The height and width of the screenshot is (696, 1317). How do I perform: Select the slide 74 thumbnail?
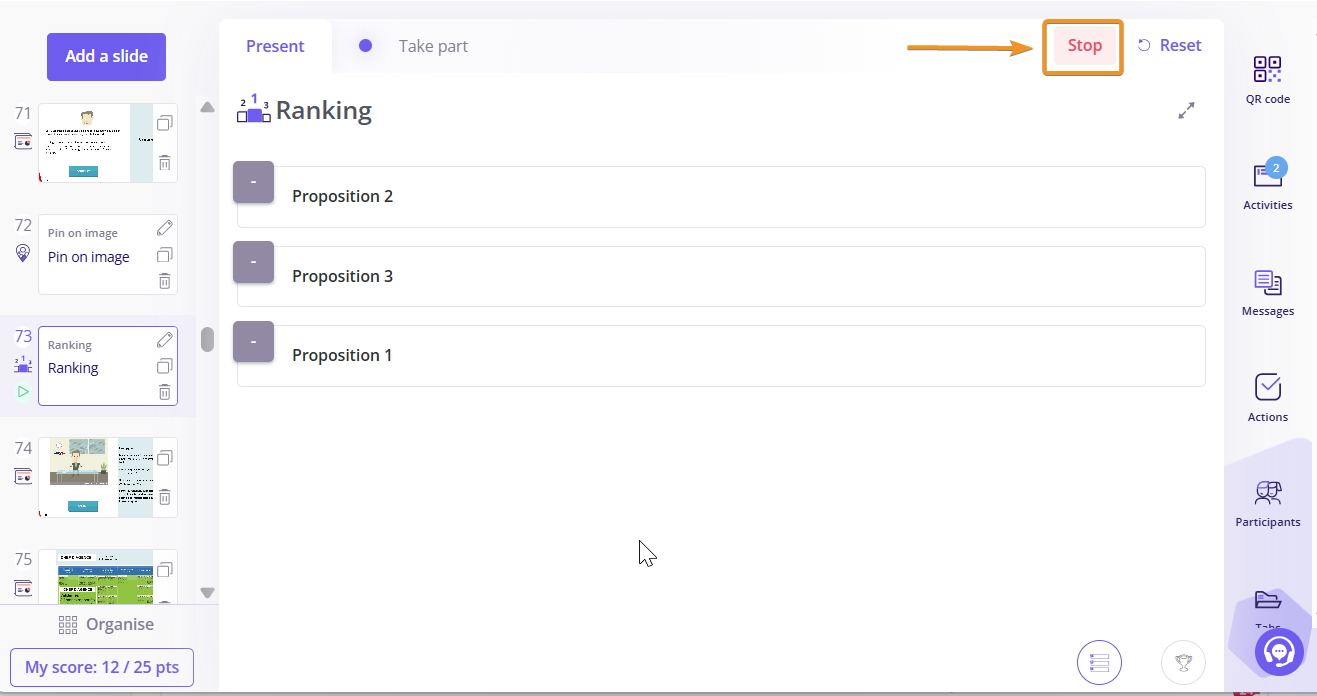(96, 477)
